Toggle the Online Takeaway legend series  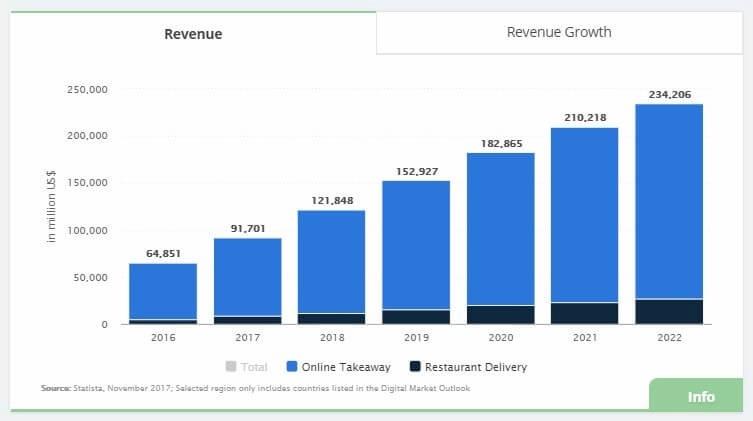point(339,367)
